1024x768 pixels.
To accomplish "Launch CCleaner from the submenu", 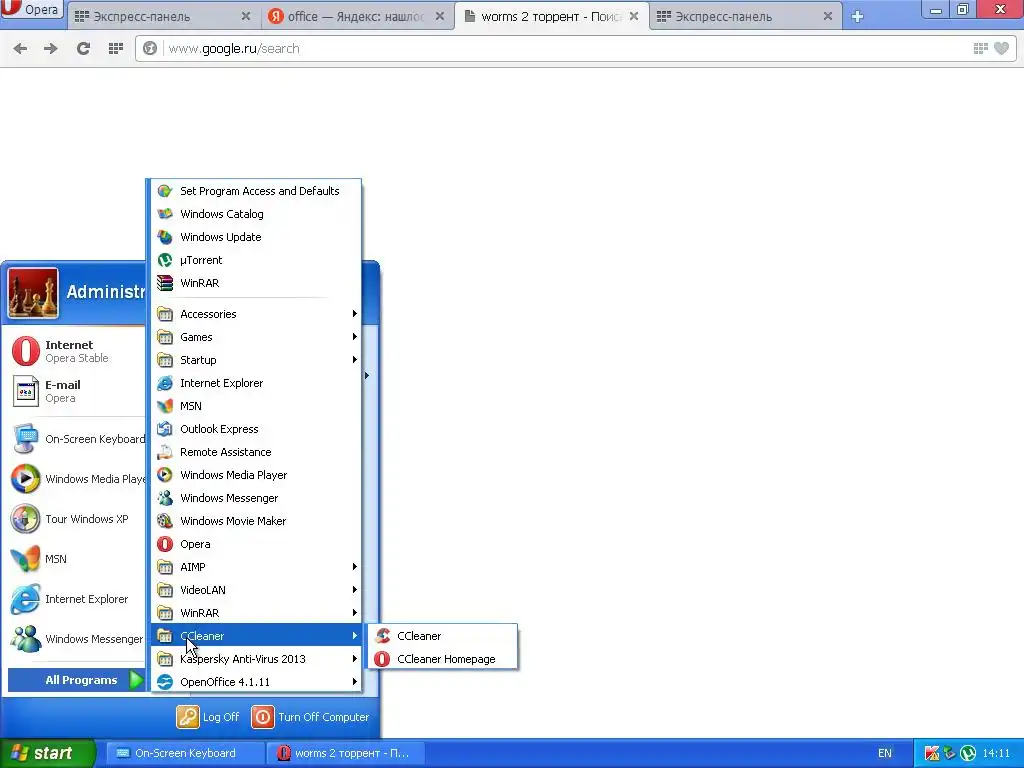I will point(443,635).
